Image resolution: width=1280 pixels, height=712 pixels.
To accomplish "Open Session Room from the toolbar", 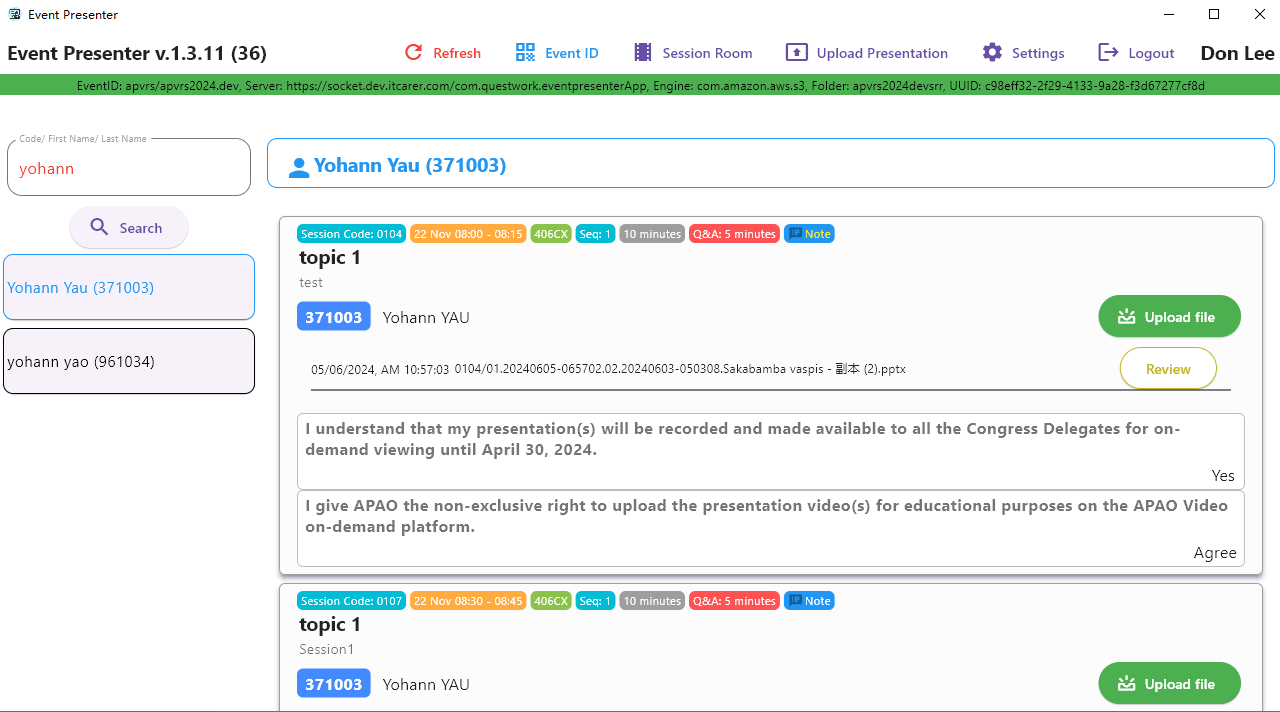I will point(643,53).
